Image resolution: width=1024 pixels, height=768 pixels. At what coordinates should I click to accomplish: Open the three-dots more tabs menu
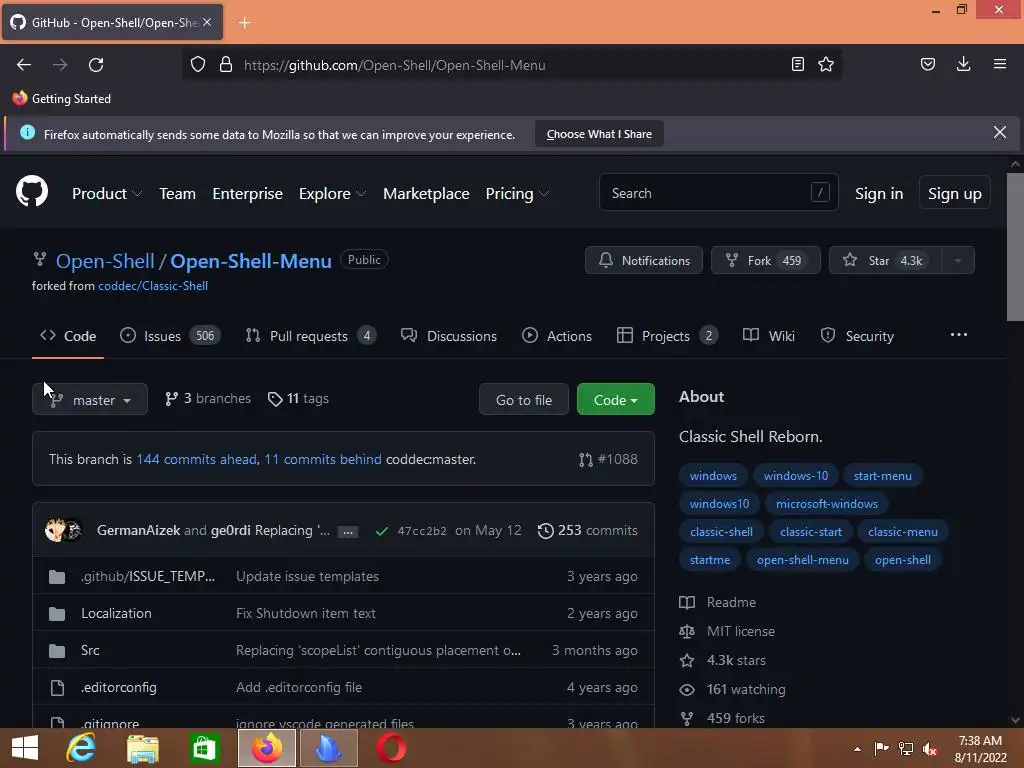click(959, 335)
